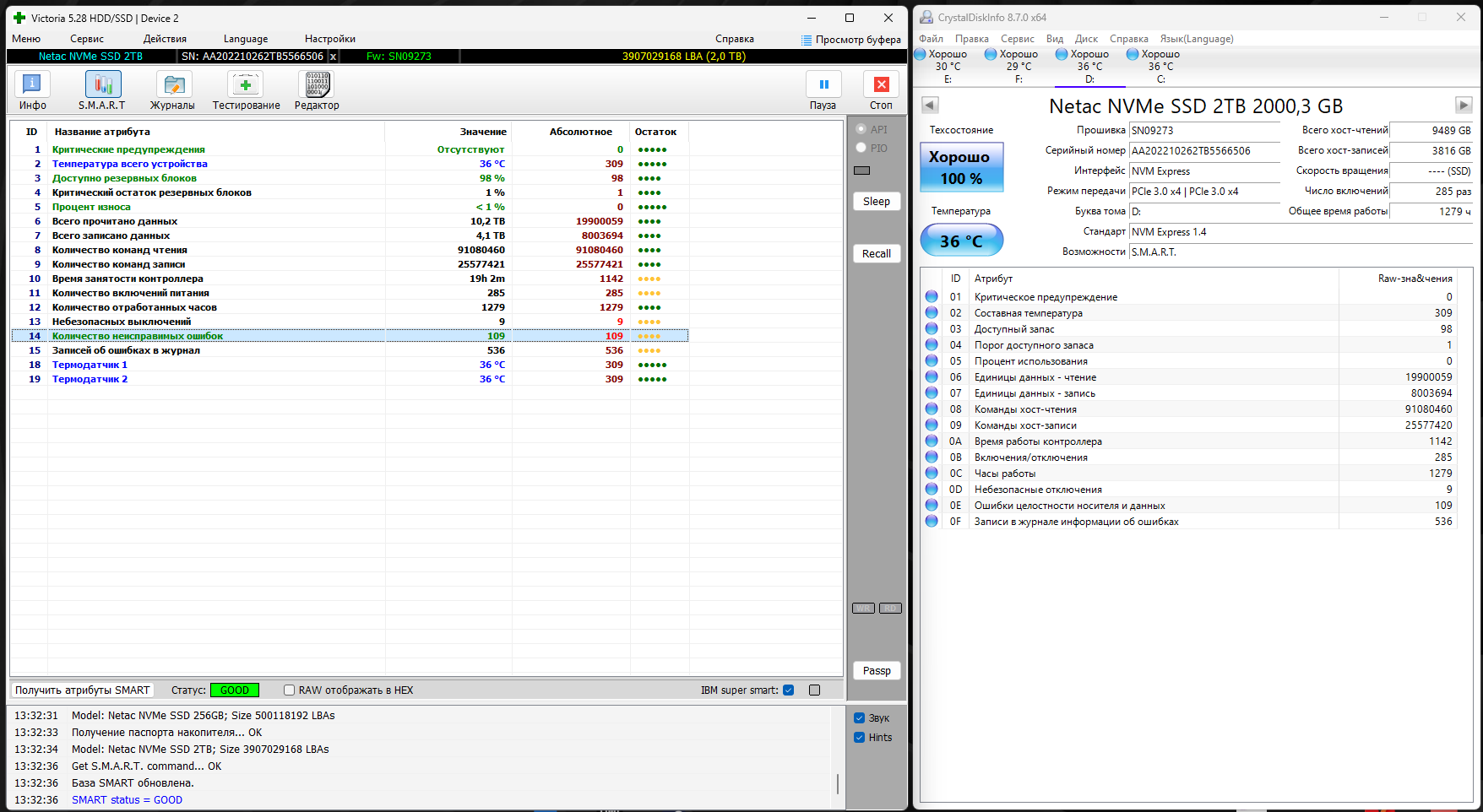Enable RAW отображать в HEX checkbox
This screenshot has width=1483, height=812.
(x=289, y=690)
